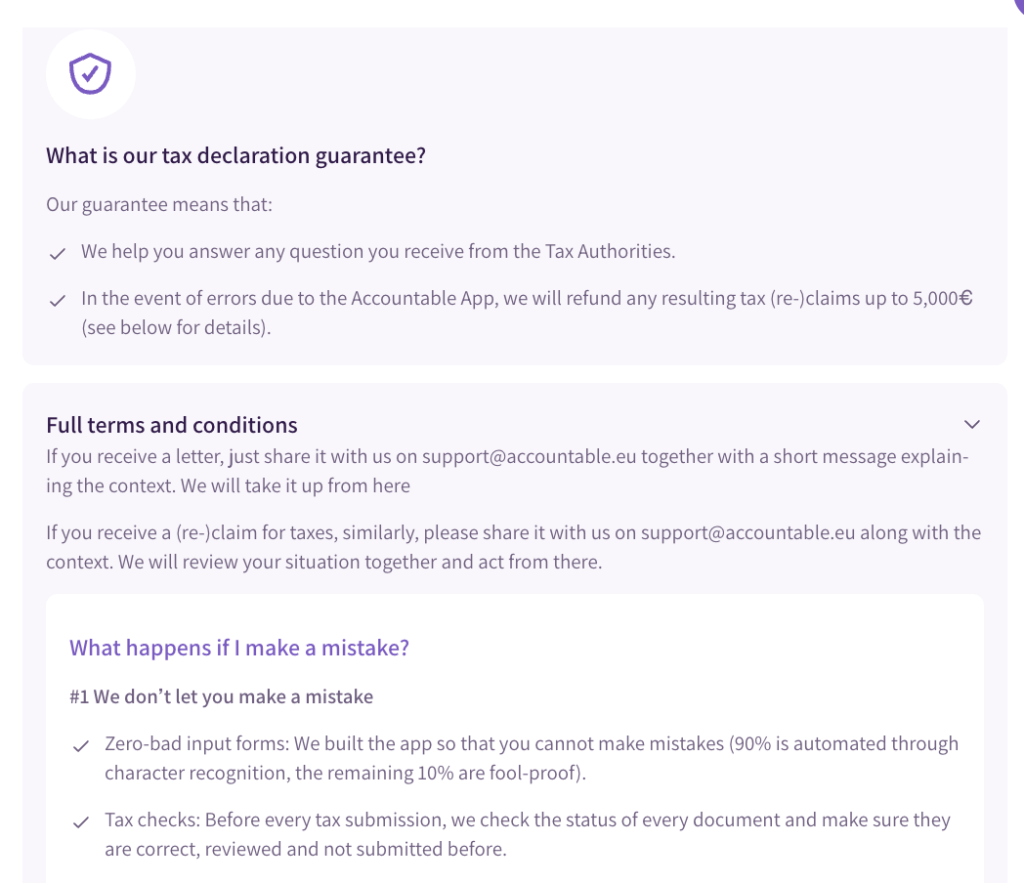
Task: Click first support@accountable.eu email address
Action: pos(529,457)
